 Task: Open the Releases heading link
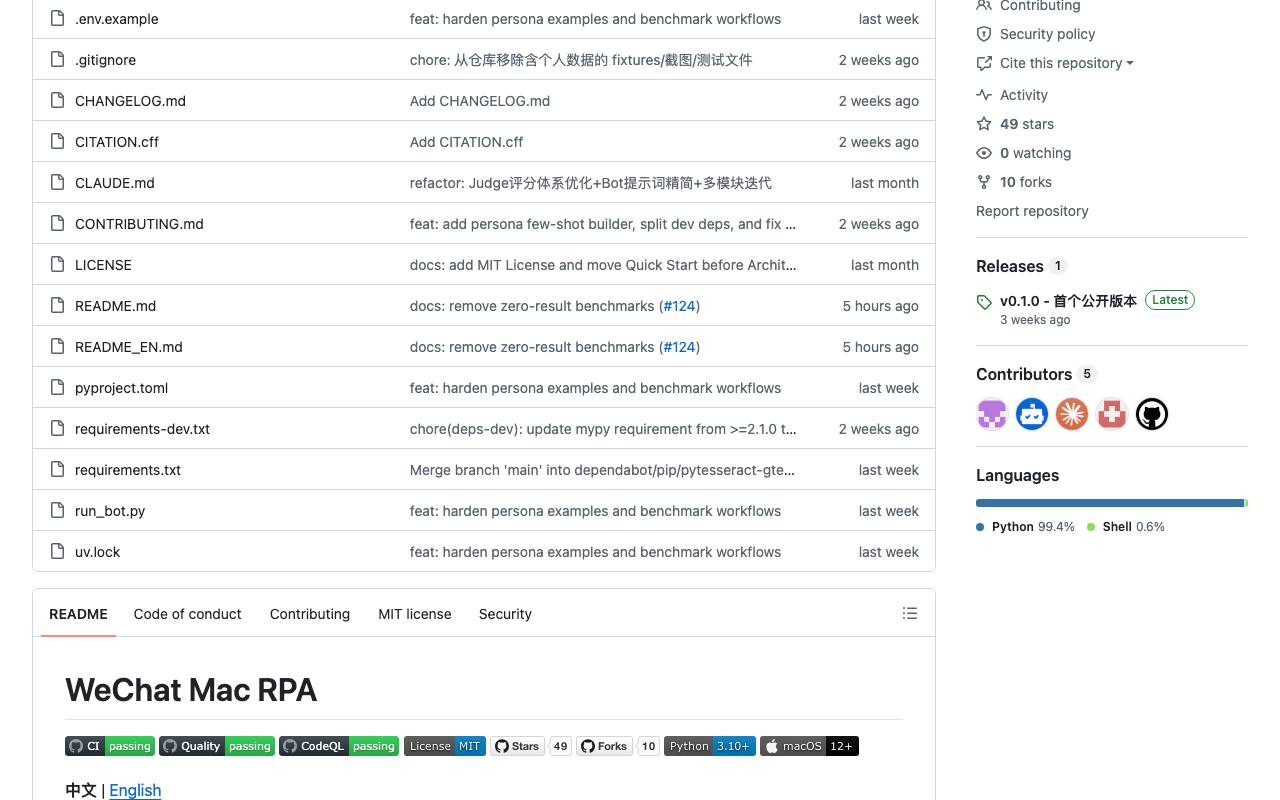[1009, 266]
